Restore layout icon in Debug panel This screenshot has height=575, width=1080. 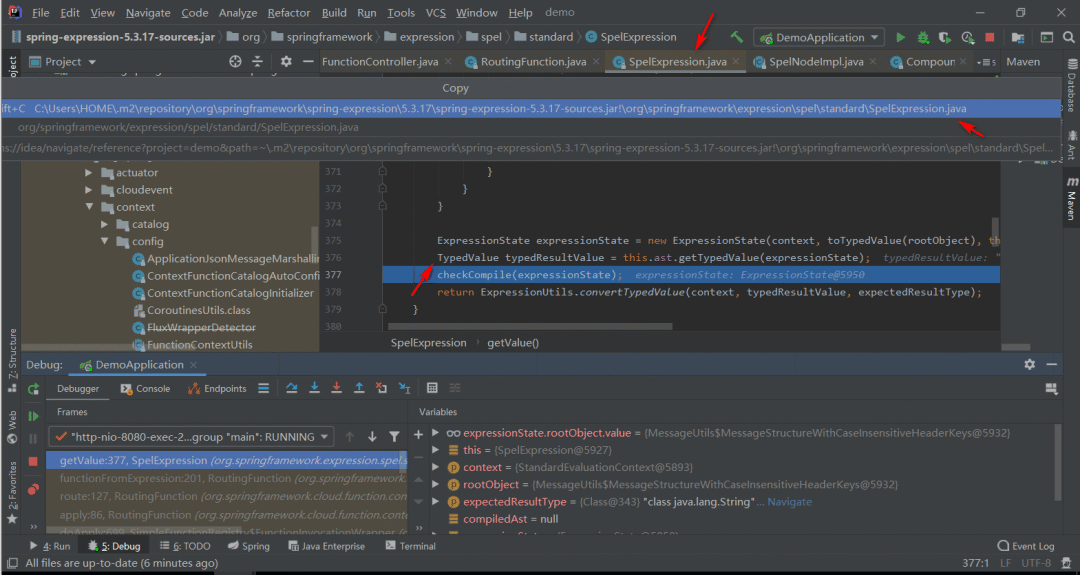click(x=1051, y=389)
